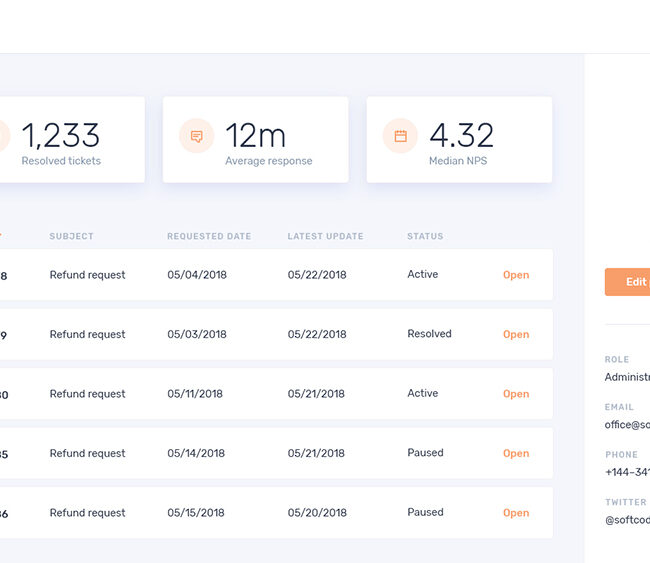Sort by the Latest Update column header
The width and height of the screenshot is (650, 563).
pos(325,237)
